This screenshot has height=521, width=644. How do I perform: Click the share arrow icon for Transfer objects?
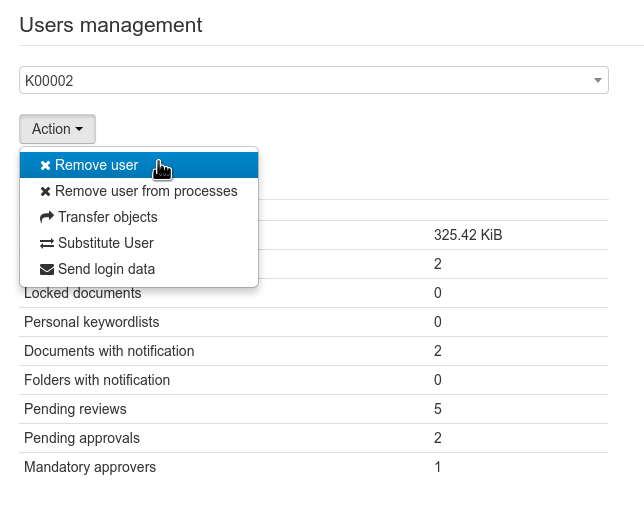(x=46, y=218)
